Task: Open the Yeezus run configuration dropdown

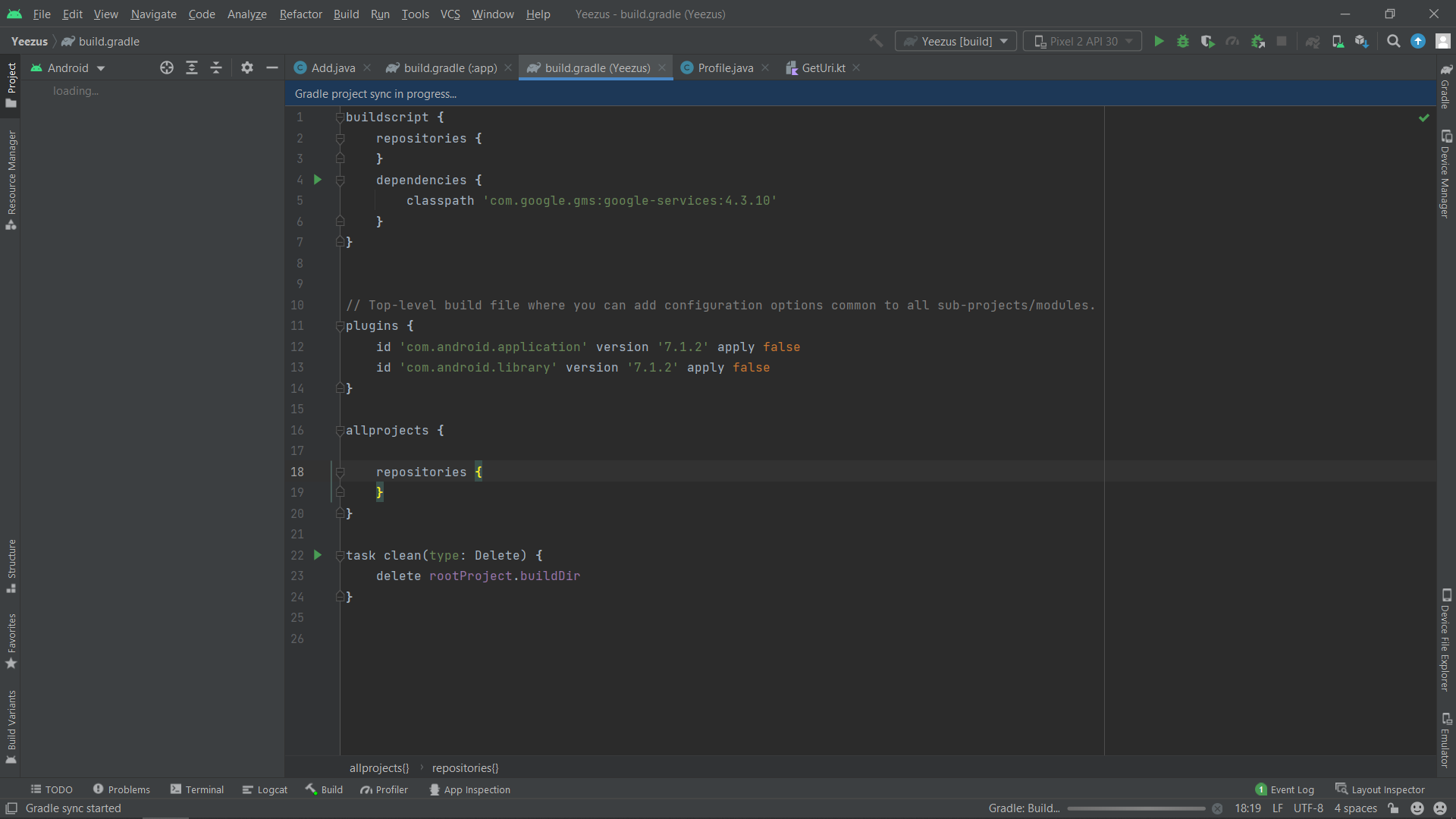Action: [x=955, y=41]
